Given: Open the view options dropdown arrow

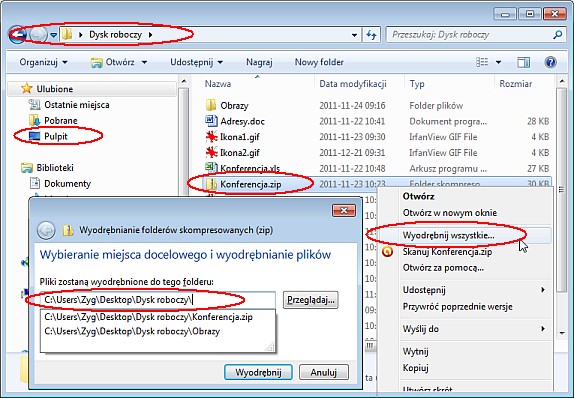Looking at the screenshot, I should [x=498, y=62].
